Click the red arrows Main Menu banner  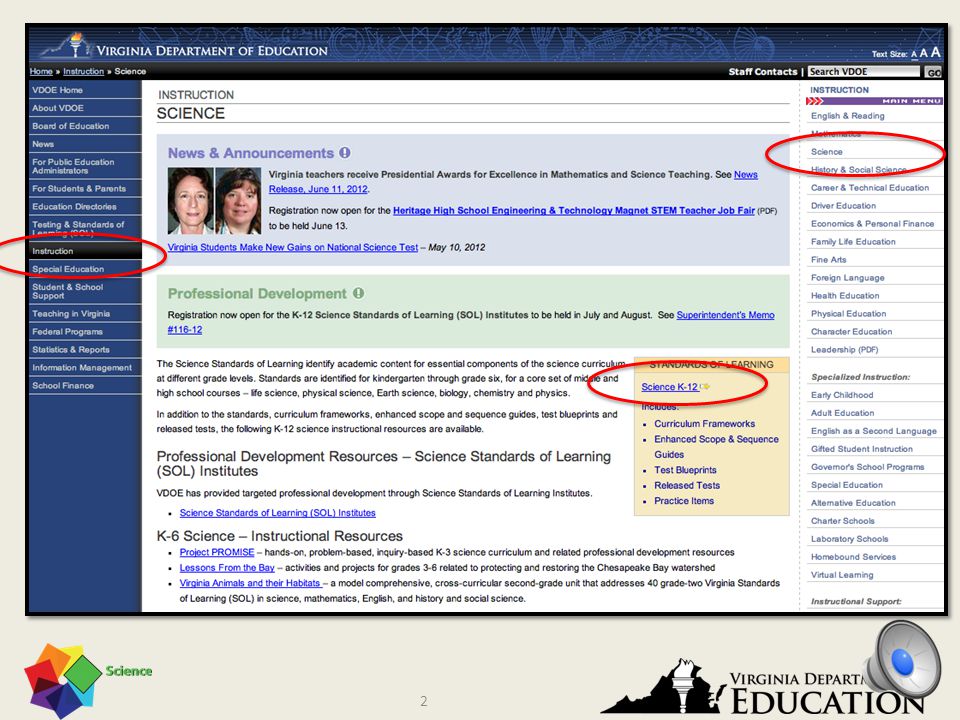tap(874, 101)
